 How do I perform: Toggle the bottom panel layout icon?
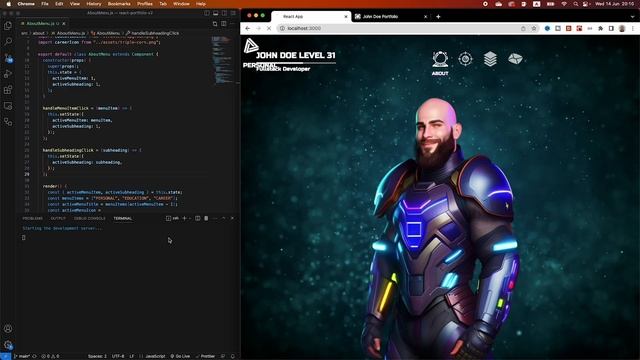216,13
